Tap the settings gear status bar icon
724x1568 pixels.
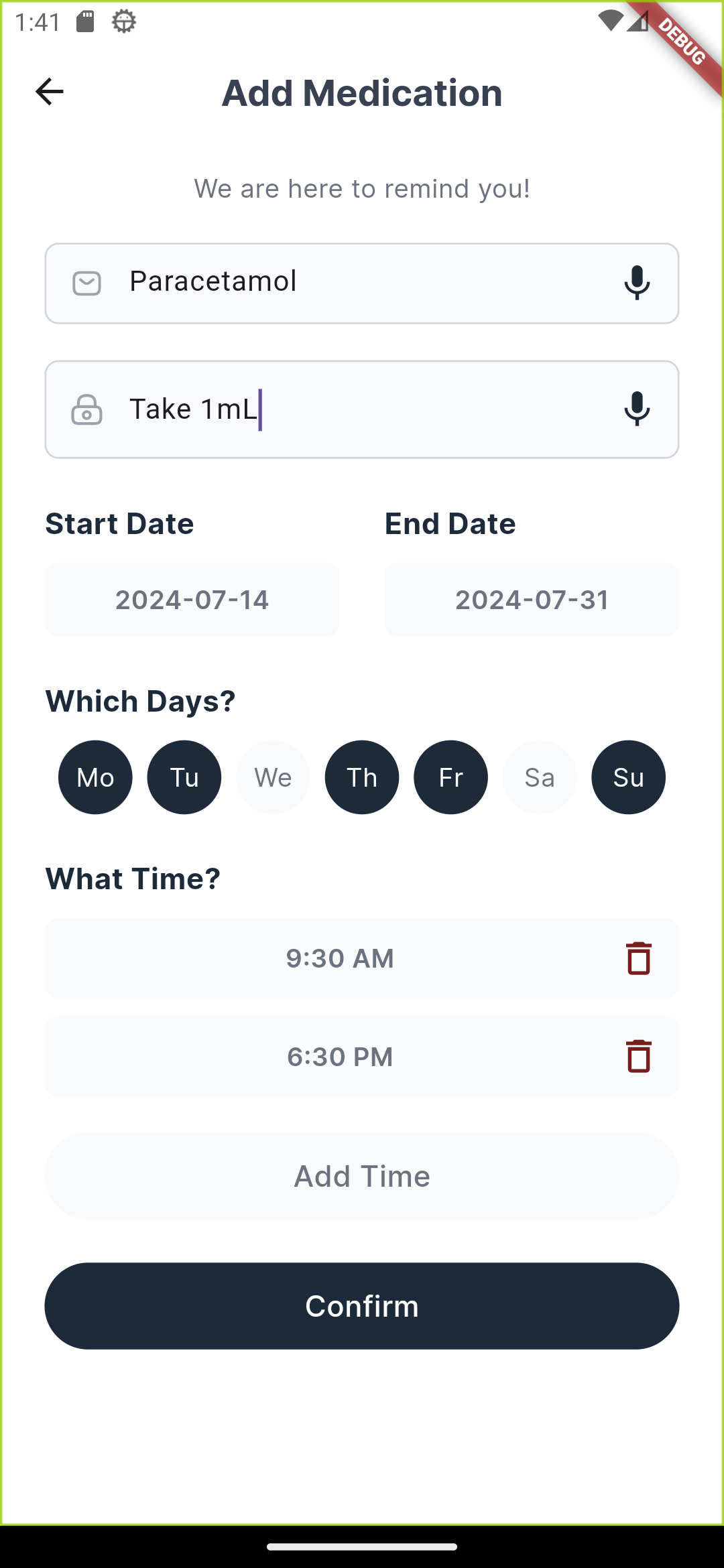pos(124,21)
